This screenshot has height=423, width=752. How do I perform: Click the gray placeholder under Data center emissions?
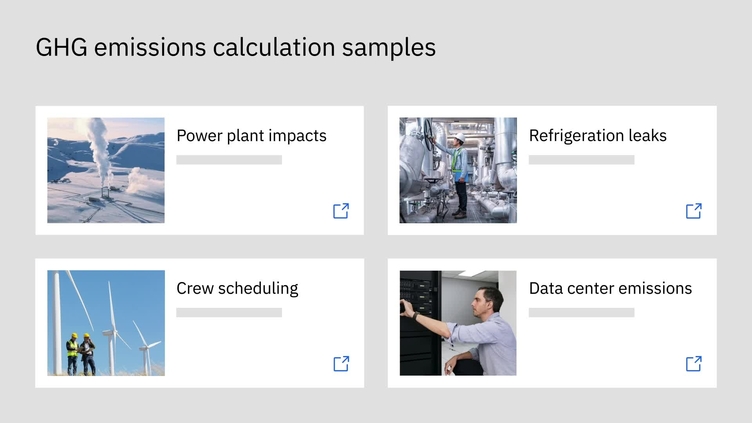pos(581,313)
